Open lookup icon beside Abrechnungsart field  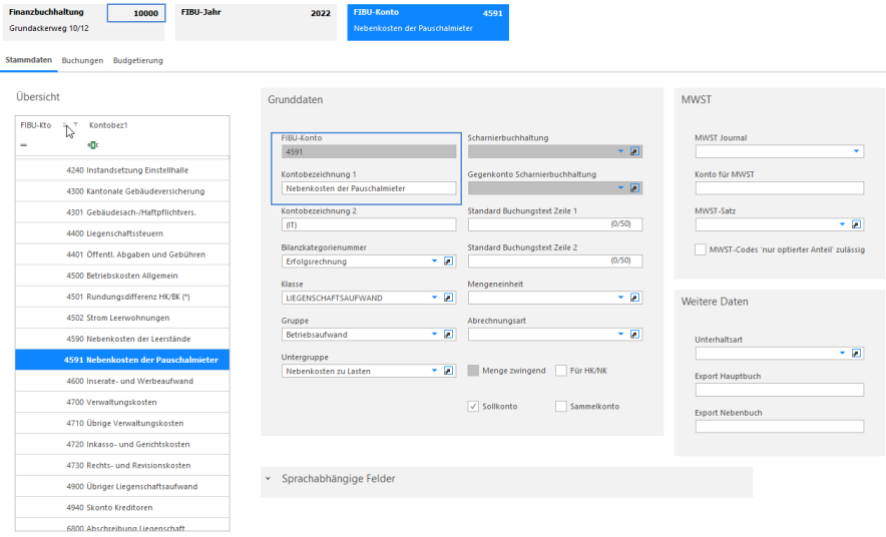[635, 334]
